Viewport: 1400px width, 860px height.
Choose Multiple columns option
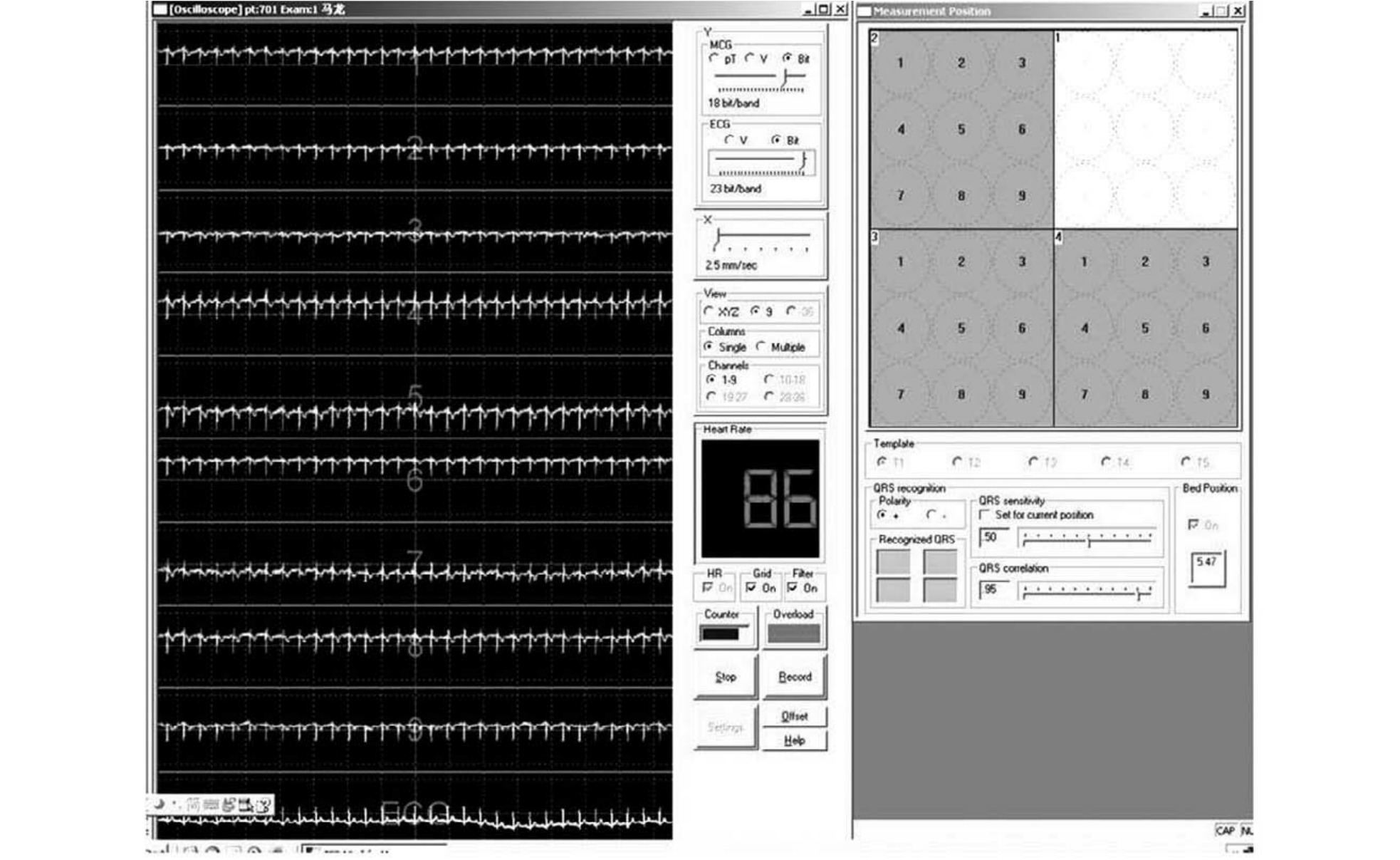coord(761,346)
